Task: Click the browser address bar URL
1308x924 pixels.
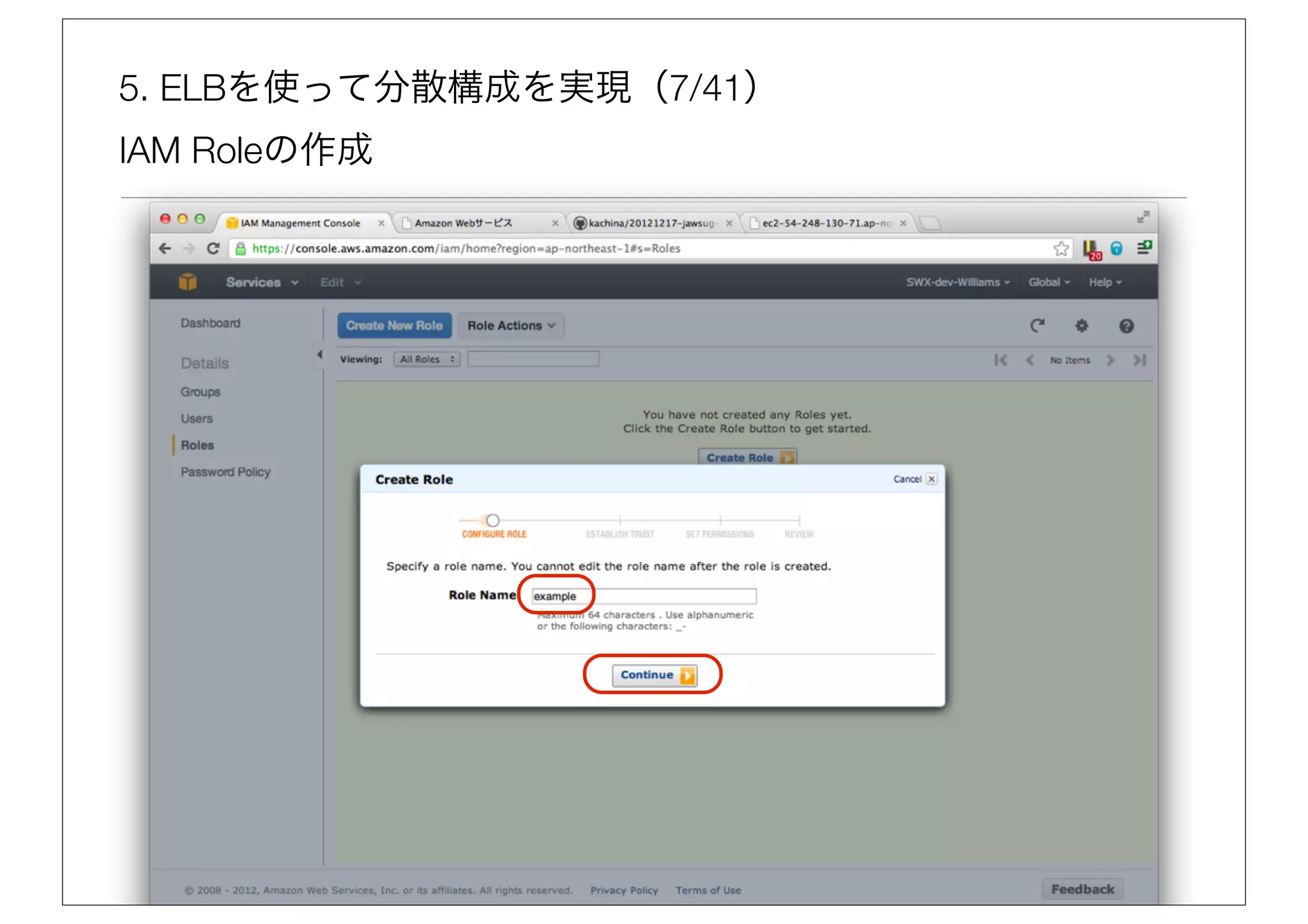Action: click(466, 248)
